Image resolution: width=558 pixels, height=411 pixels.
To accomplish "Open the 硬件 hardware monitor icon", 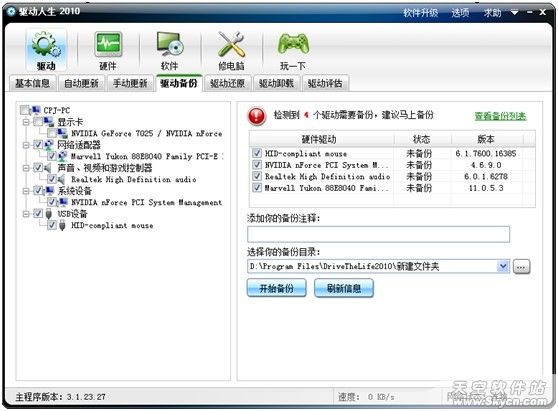I will (108, 44).
